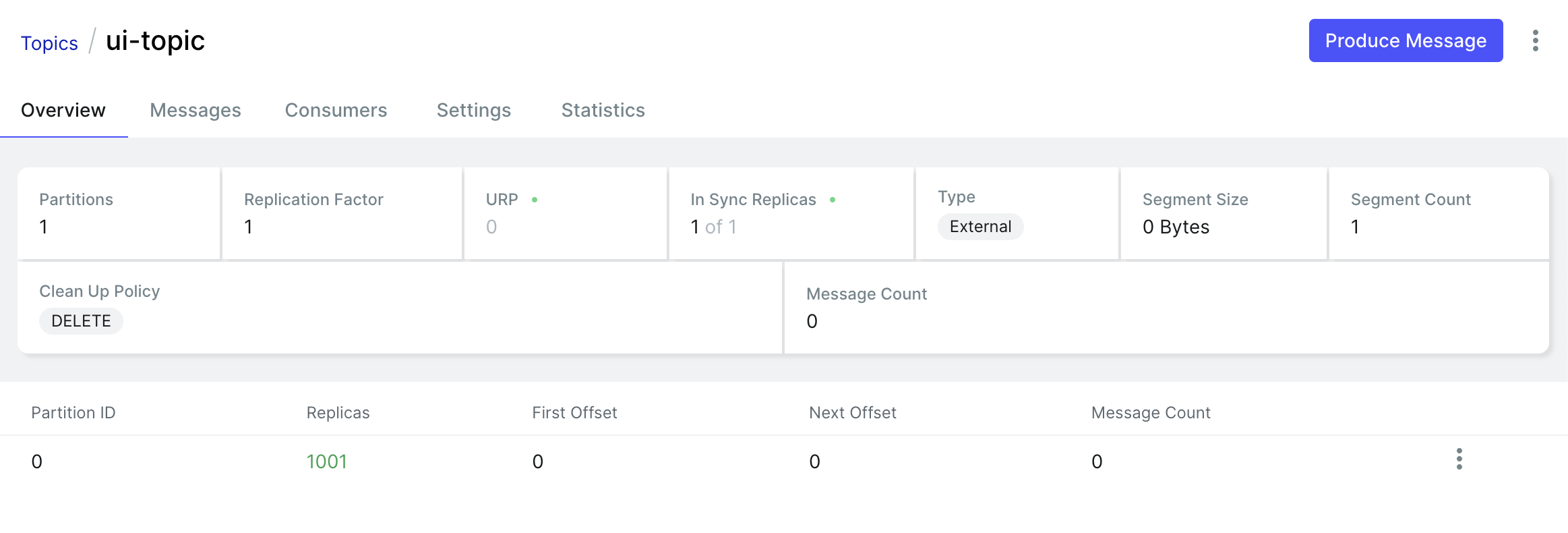Click the Message Count column header
The image size is (1568, 533).
(x=1151, y=413)
